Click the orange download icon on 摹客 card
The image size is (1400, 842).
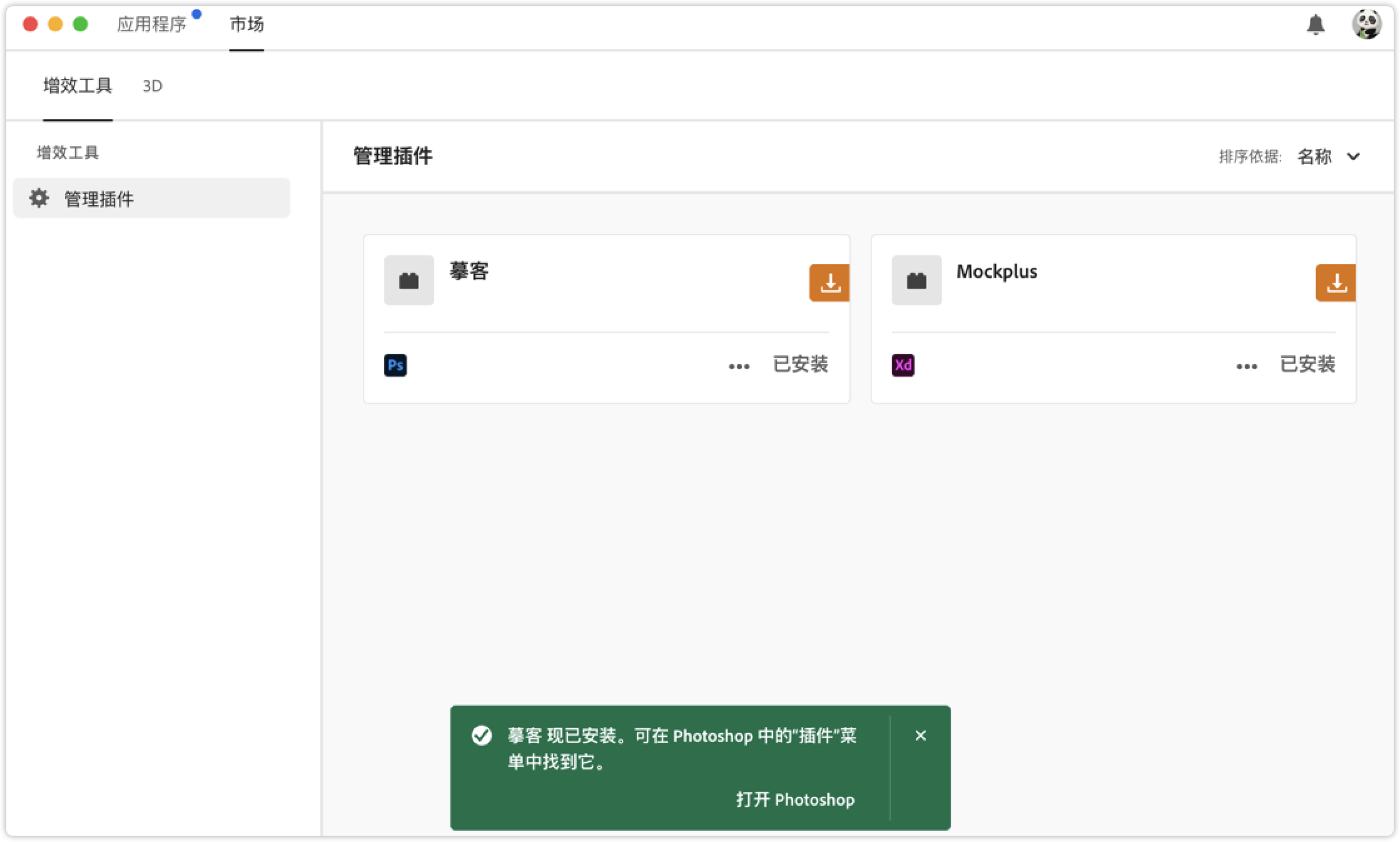point(829,283)
